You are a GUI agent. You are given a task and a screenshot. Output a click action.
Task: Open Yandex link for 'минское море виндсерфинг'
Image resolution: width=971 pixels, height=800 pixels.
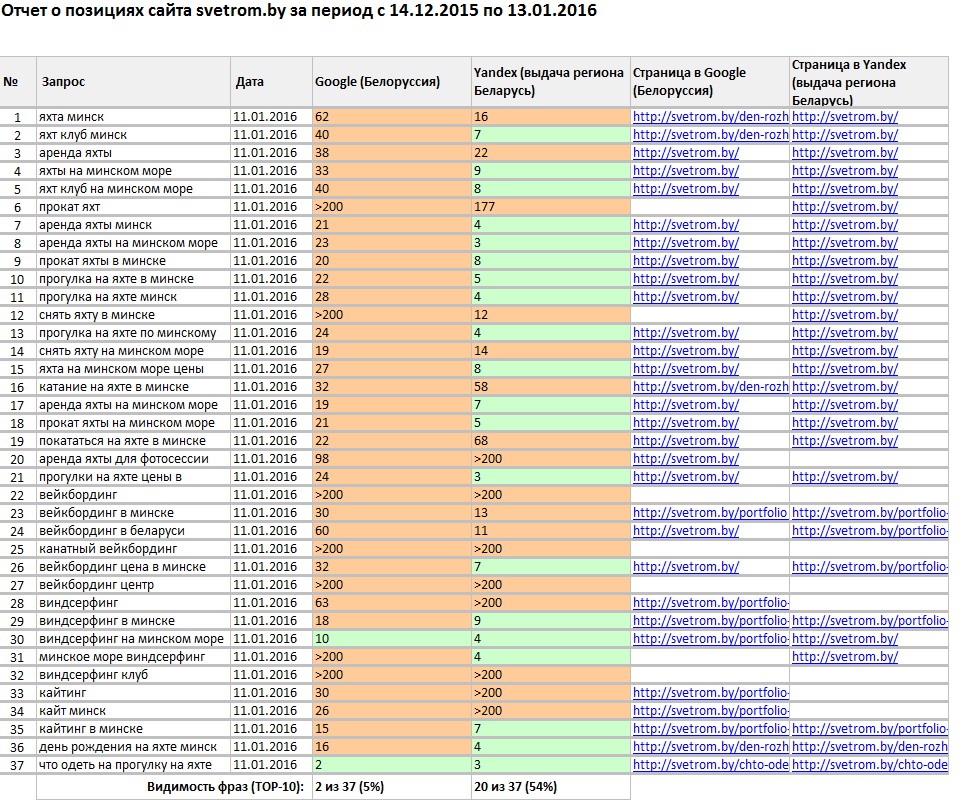(845, 656)
